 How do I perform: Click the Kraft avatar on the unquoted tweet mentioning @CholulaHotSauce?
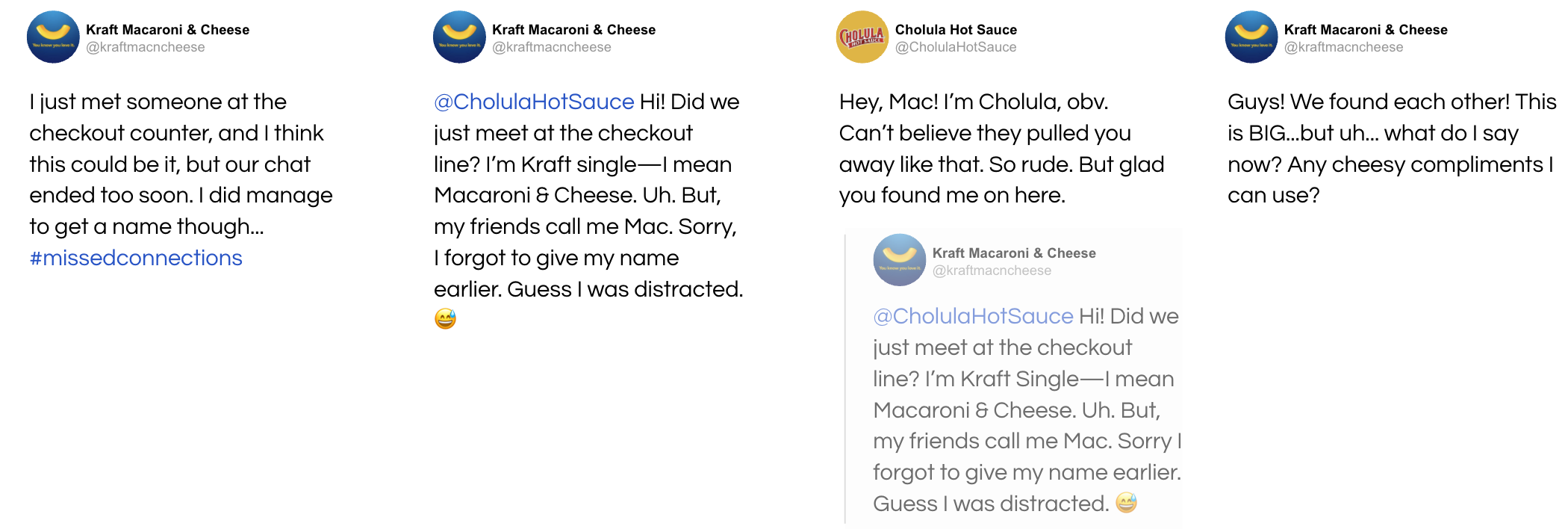pos(459,37)
